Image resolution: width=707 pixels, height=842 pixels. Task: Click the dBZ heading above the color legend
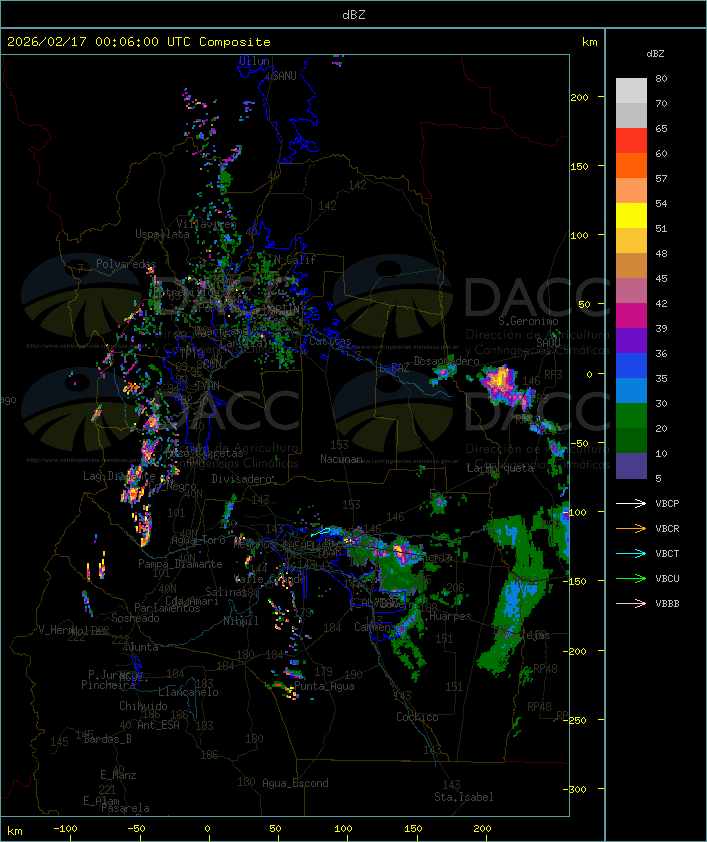pos(655,54)
